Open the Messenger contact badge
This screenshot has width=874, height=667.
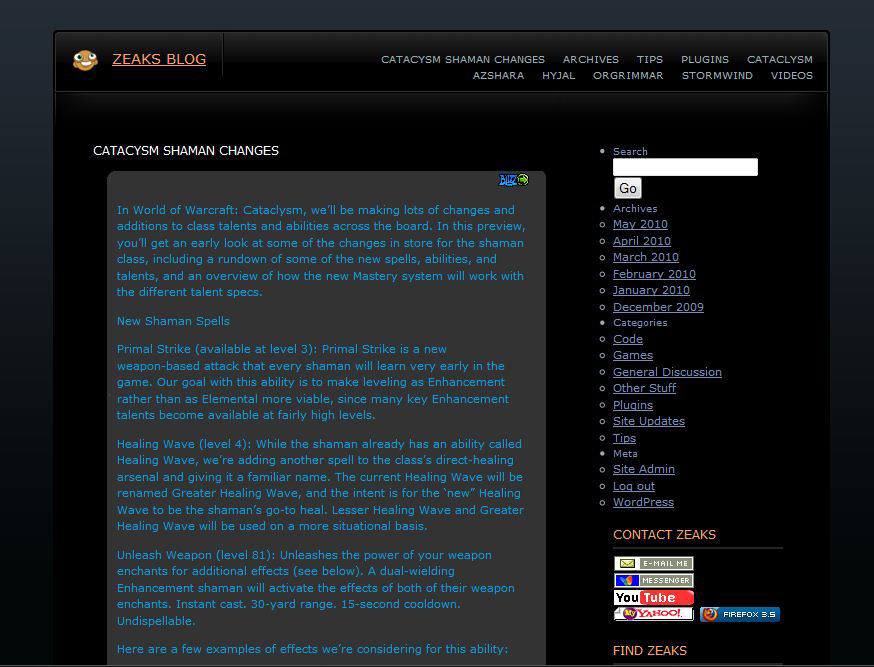pyautogui.click(x=654, y=580)
